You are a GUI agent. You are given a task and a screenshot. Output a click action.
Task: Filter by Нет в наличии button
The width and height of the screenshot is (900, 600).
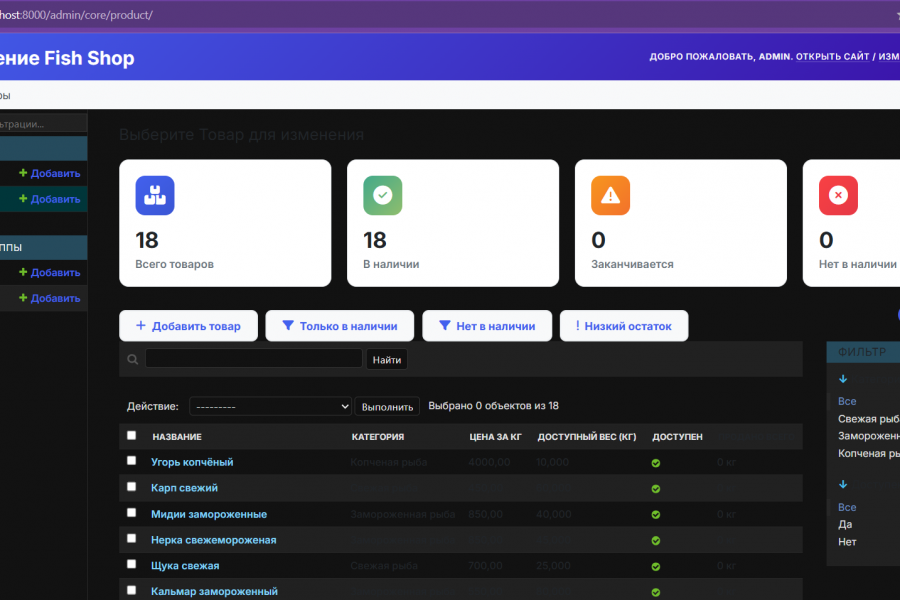pyautogui.click(x=487, y=326)
